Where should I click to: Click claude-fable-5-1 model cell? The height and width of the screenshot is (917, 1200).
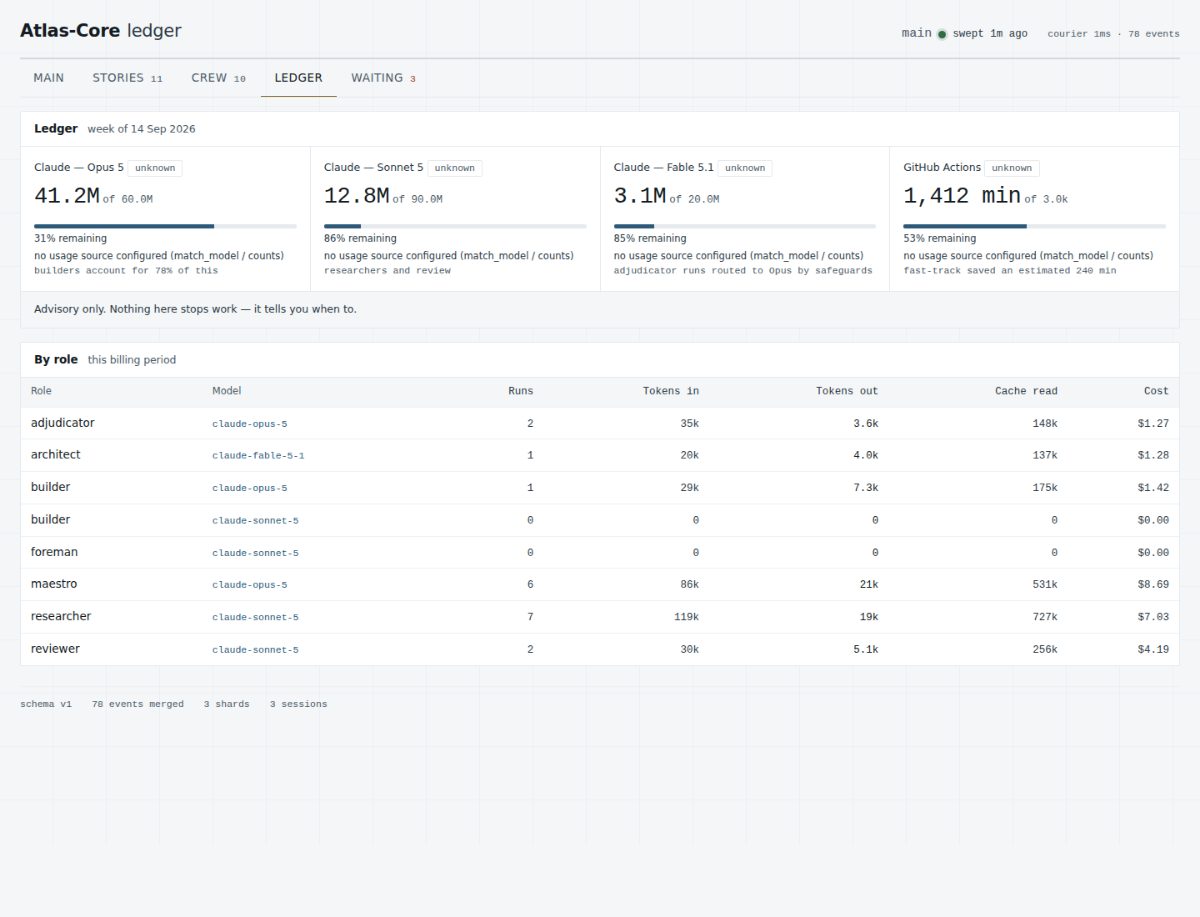[258, 456]
